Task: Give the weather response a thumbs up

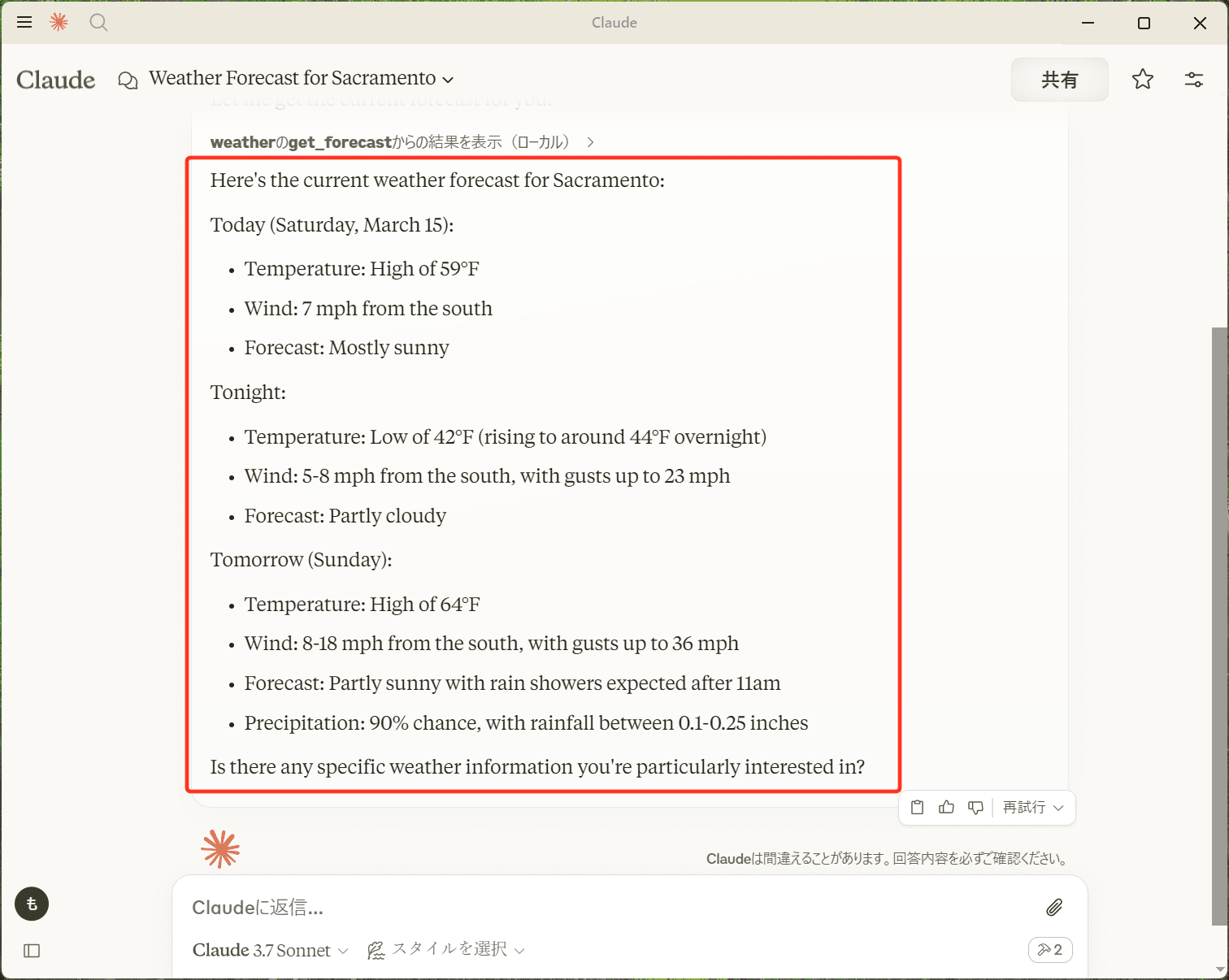Action: pyautogui.click(x=946, y=807)
